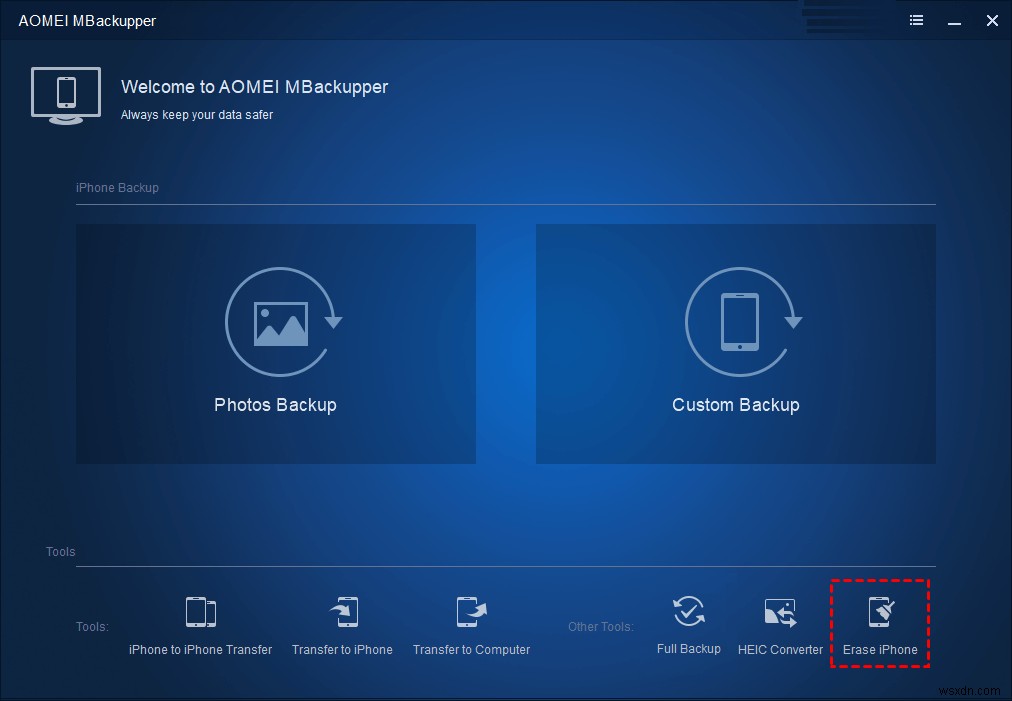Image resolution: width=1012 pixels, height=701 pixels.
Task: Open the menu list in the title bar
Action: pos(916,20)
